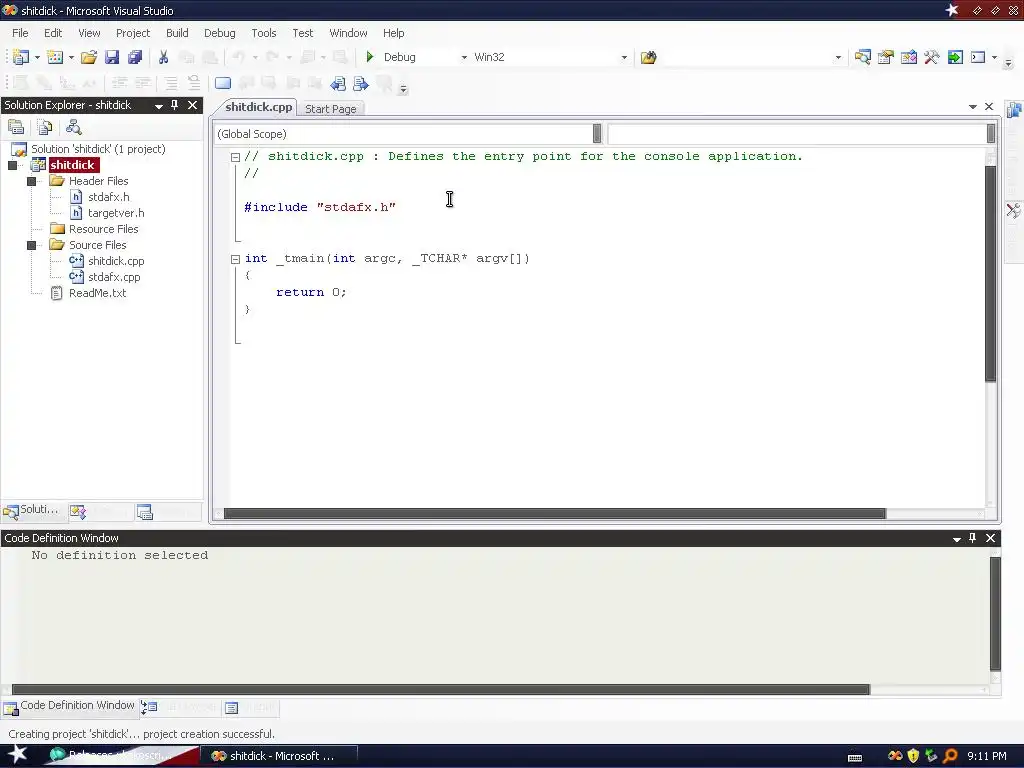
Task: Select targetver.h in Solution Explorer
Action: (116, 213)
